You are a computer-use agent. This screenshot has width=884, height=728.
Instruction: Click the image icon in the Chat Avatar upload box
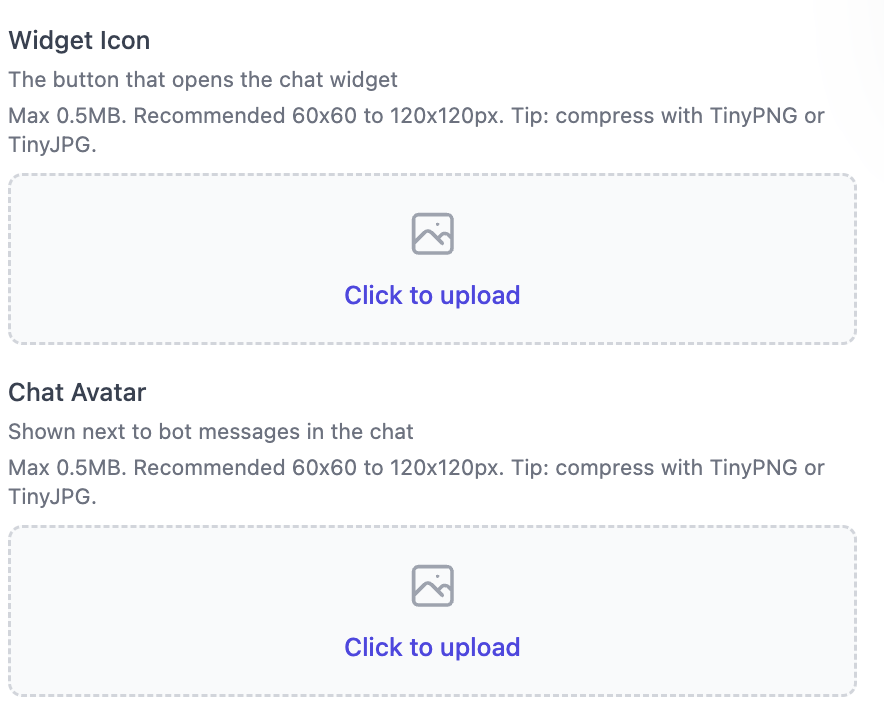pos(432,586)
